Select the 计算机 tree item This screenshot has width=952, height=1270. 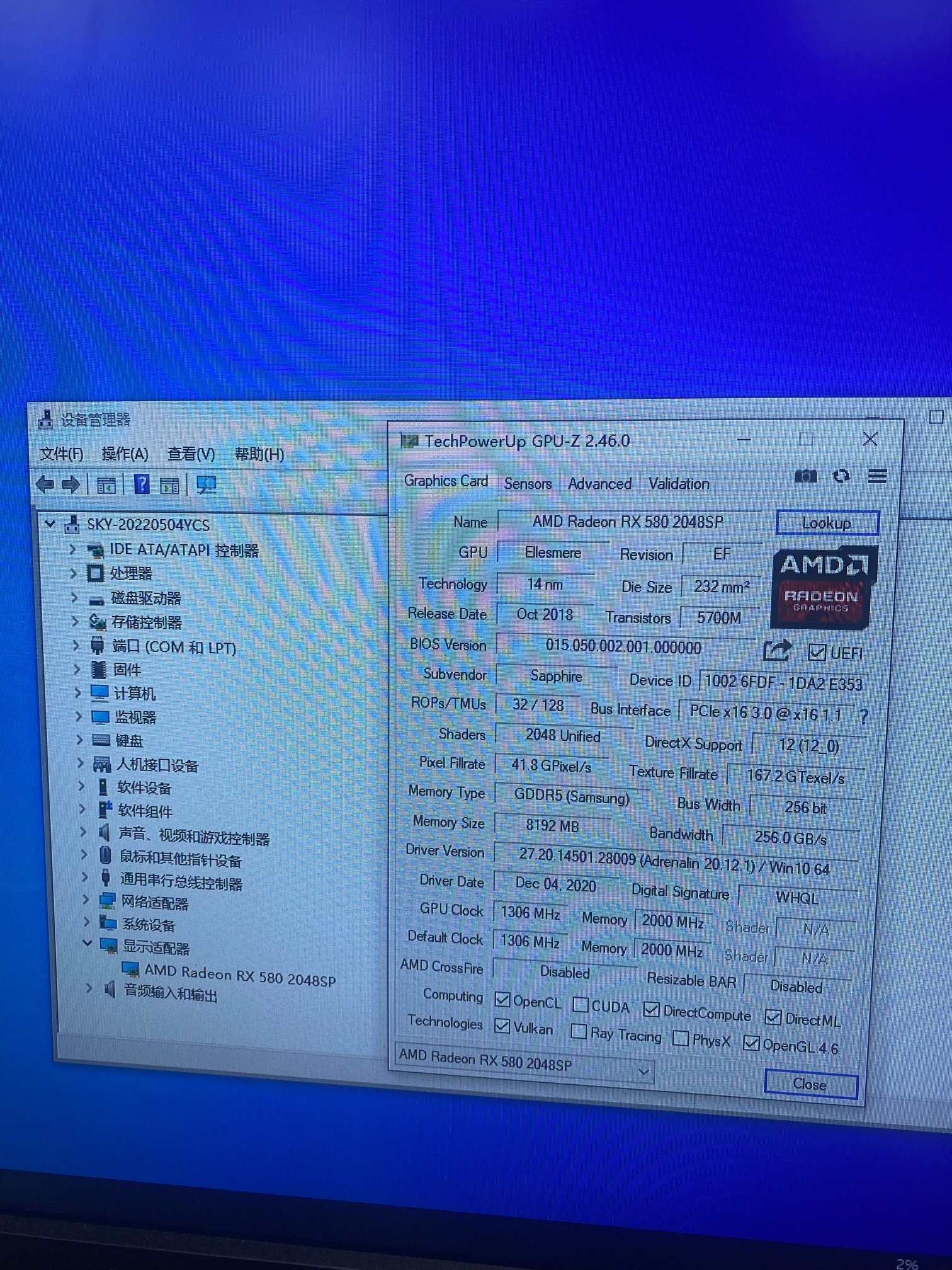(134, 693)
